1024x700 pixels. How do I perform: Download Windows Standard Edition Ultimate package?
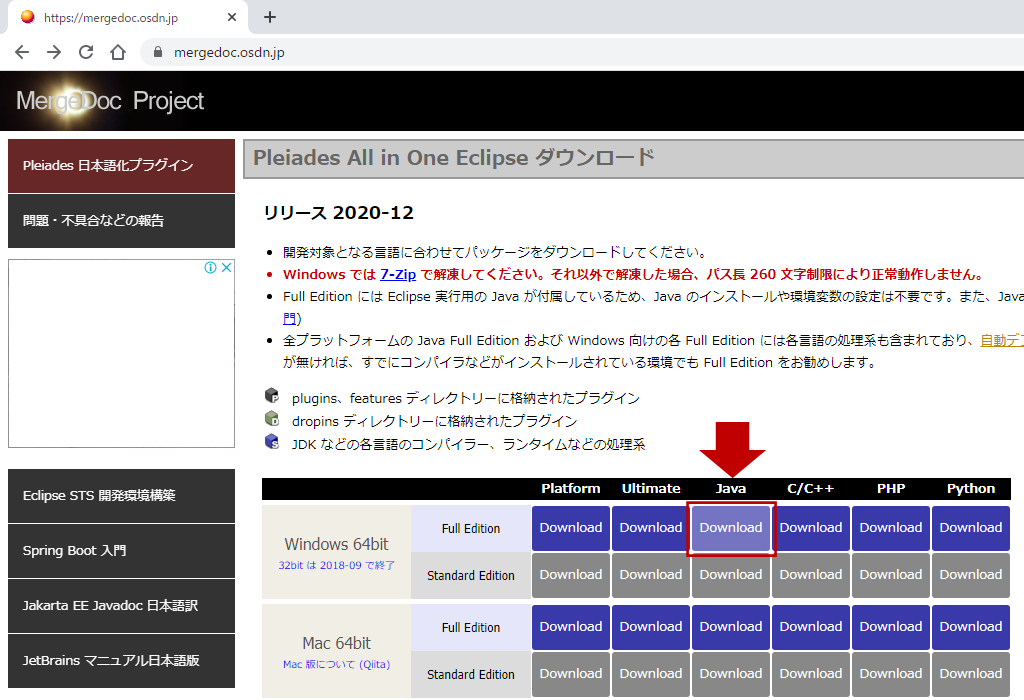coord(651,575)
